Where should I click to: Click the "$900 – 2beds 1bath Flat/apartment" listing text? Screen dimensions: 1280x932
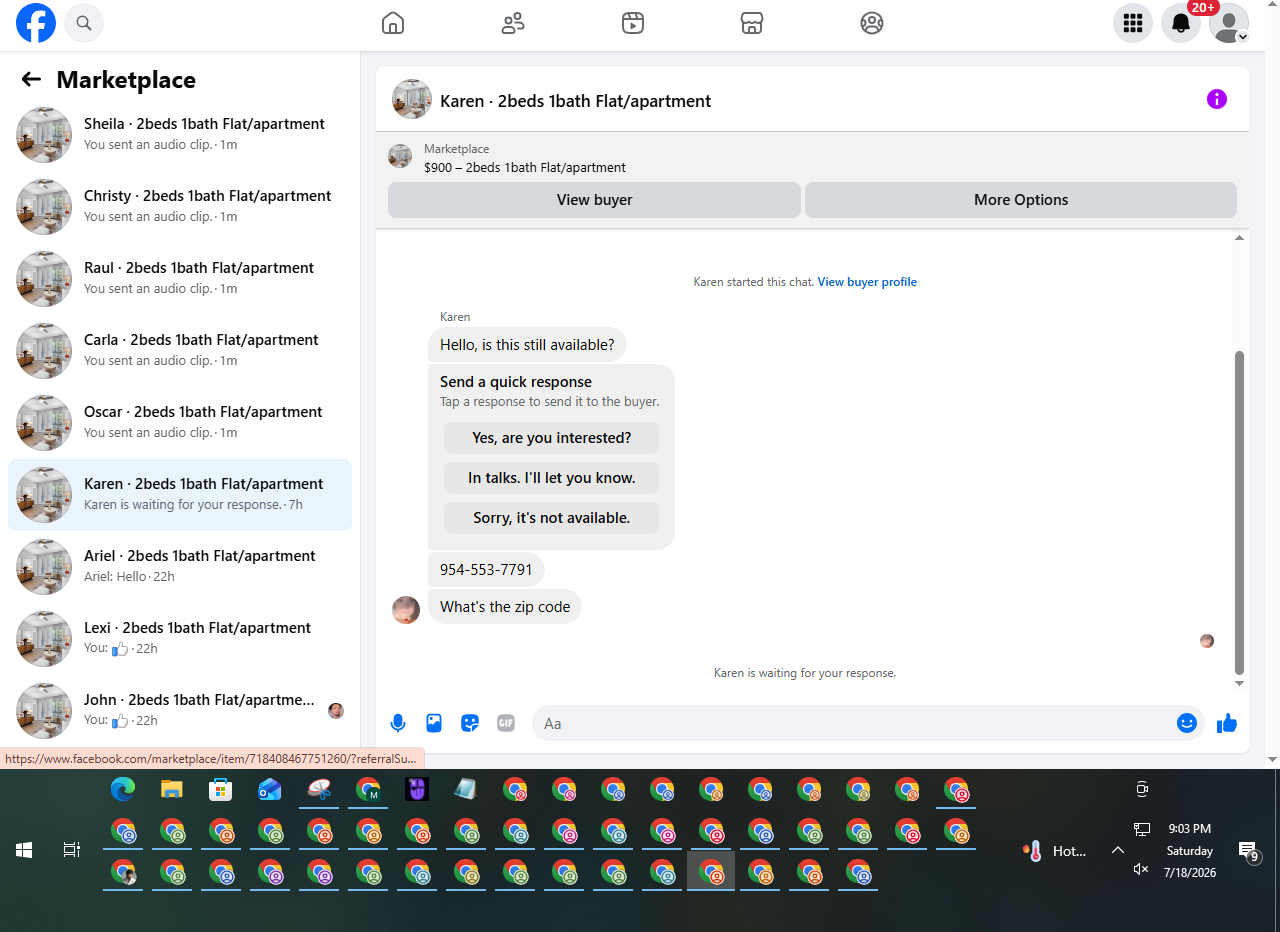(525, 168)
